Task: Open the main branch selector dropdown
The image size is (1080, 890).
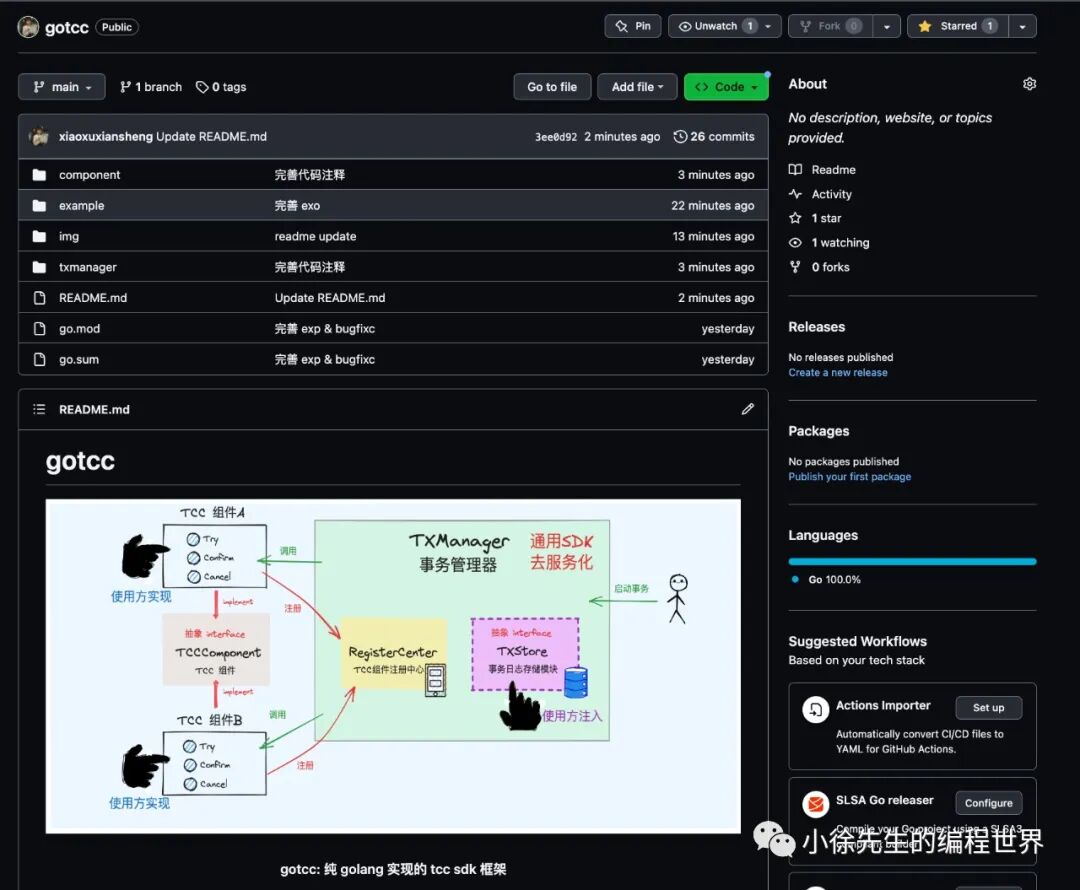Action: point(61,87)
